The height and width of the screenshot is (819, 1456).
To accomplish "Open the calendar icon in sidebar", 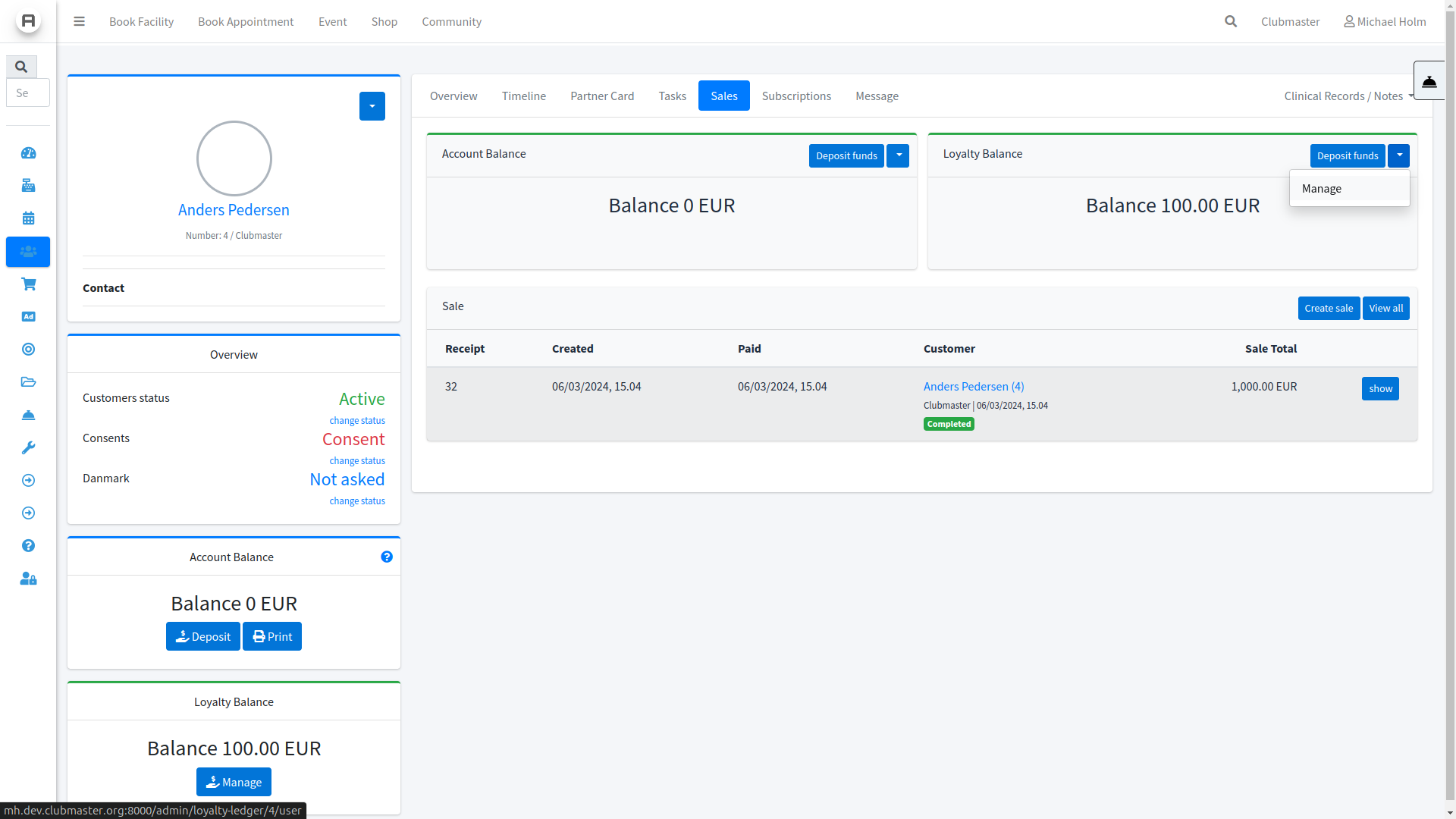I will (28, 218).
